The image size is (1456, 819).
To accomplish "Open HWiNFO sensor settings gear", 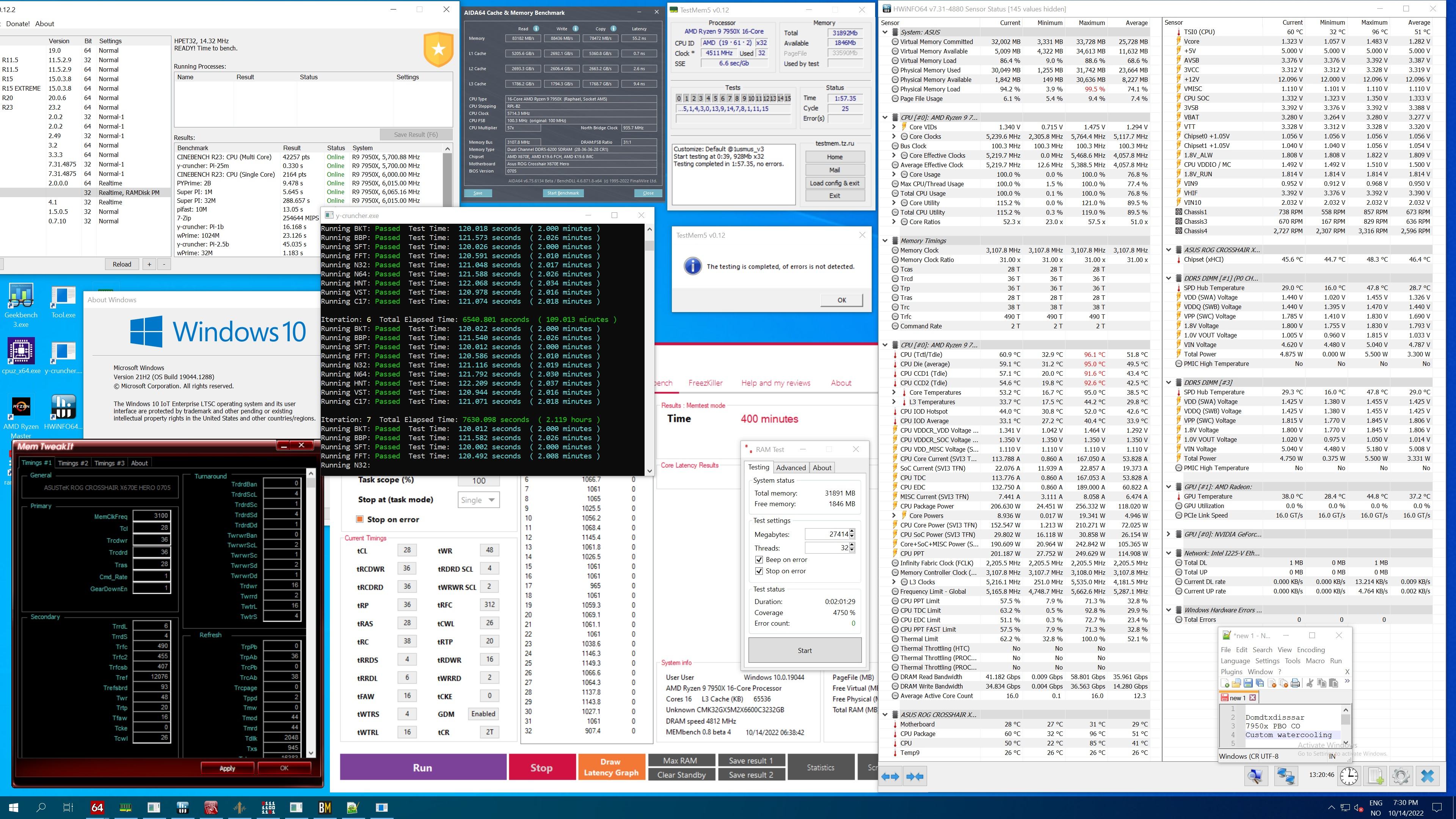I will (x=1401, y=775).
